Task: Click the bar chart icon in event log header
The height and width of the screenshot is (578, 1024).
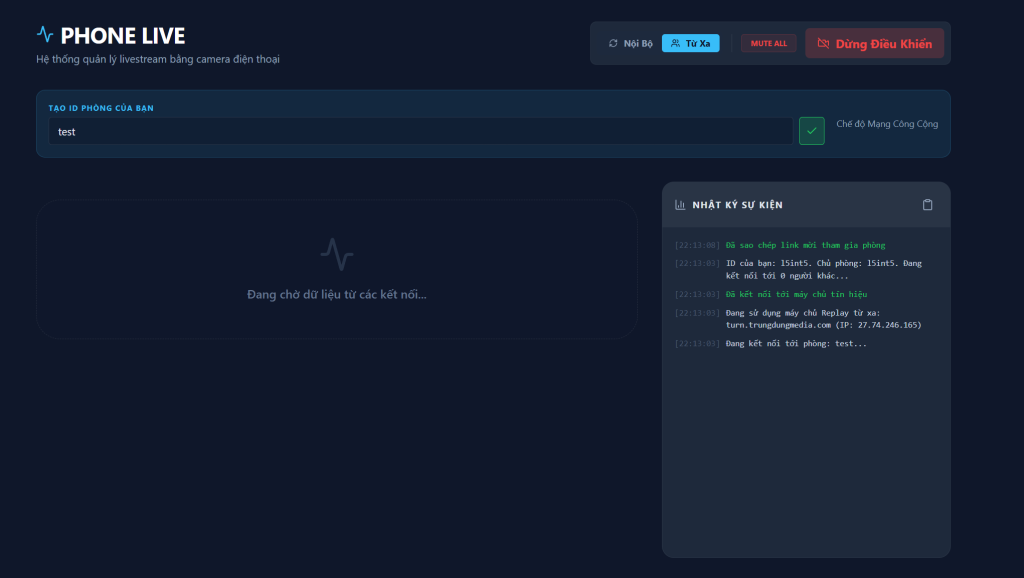Action: (681, 205)
